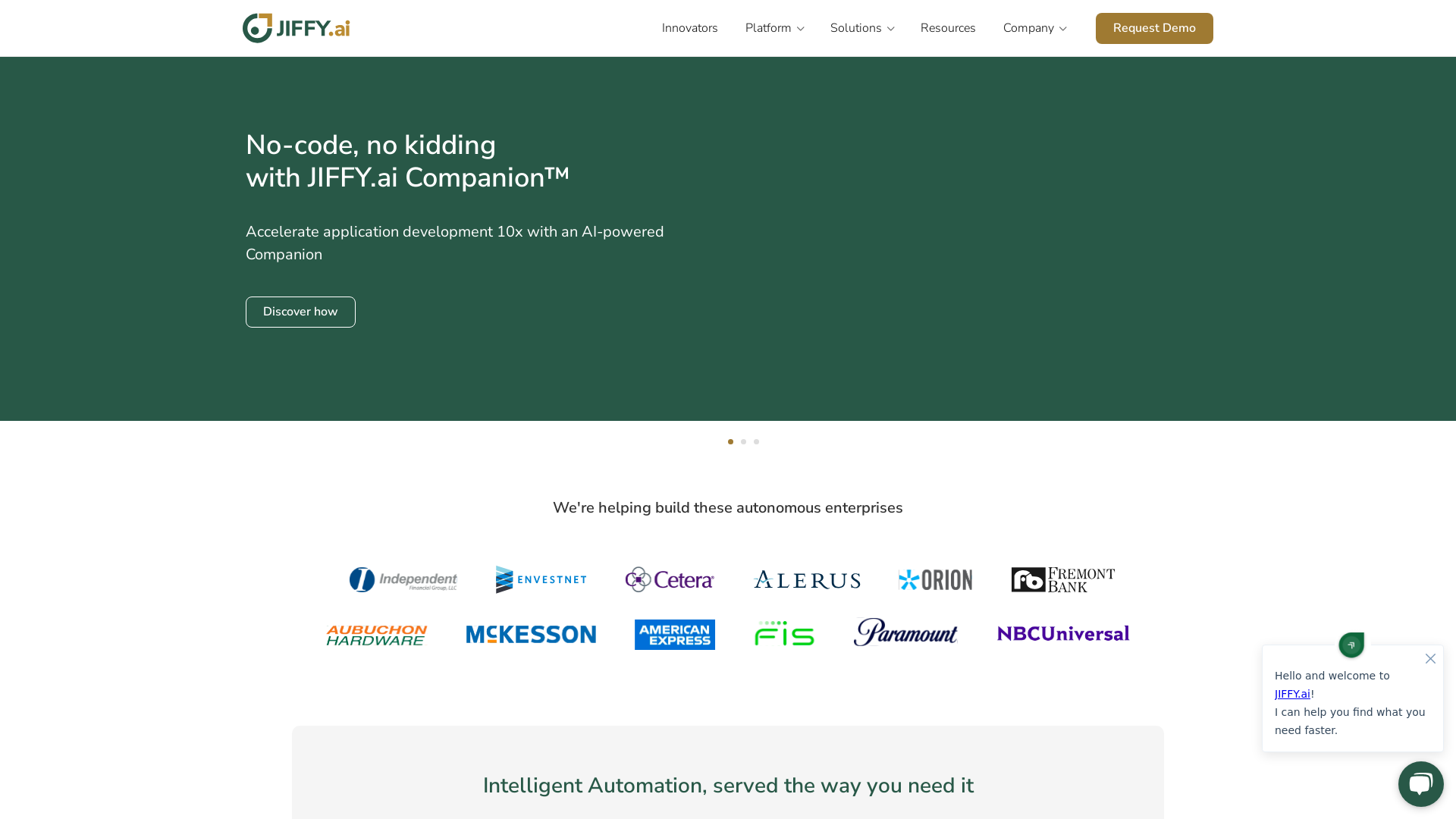Close the chat welcome popup

(x=1430, y=658)
